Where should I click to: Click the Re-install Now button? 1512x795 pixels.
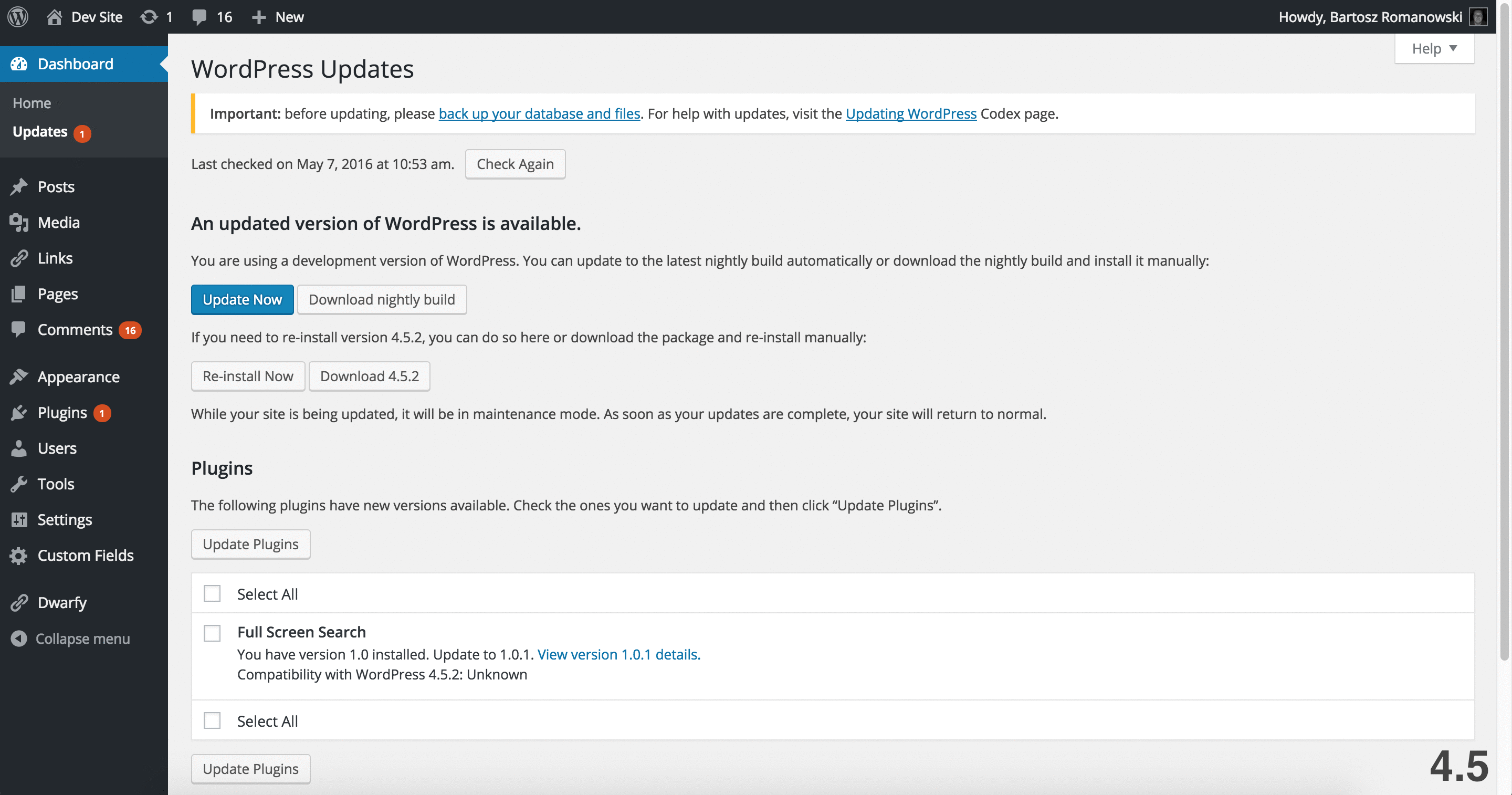click(248, 376)
